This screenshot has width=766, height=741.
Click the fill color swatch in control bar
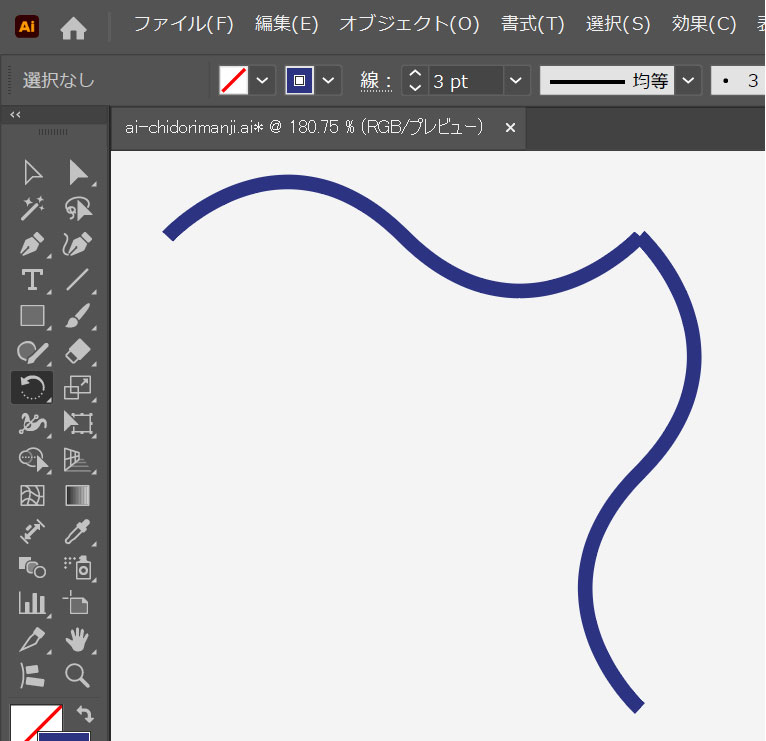point(234,80)
